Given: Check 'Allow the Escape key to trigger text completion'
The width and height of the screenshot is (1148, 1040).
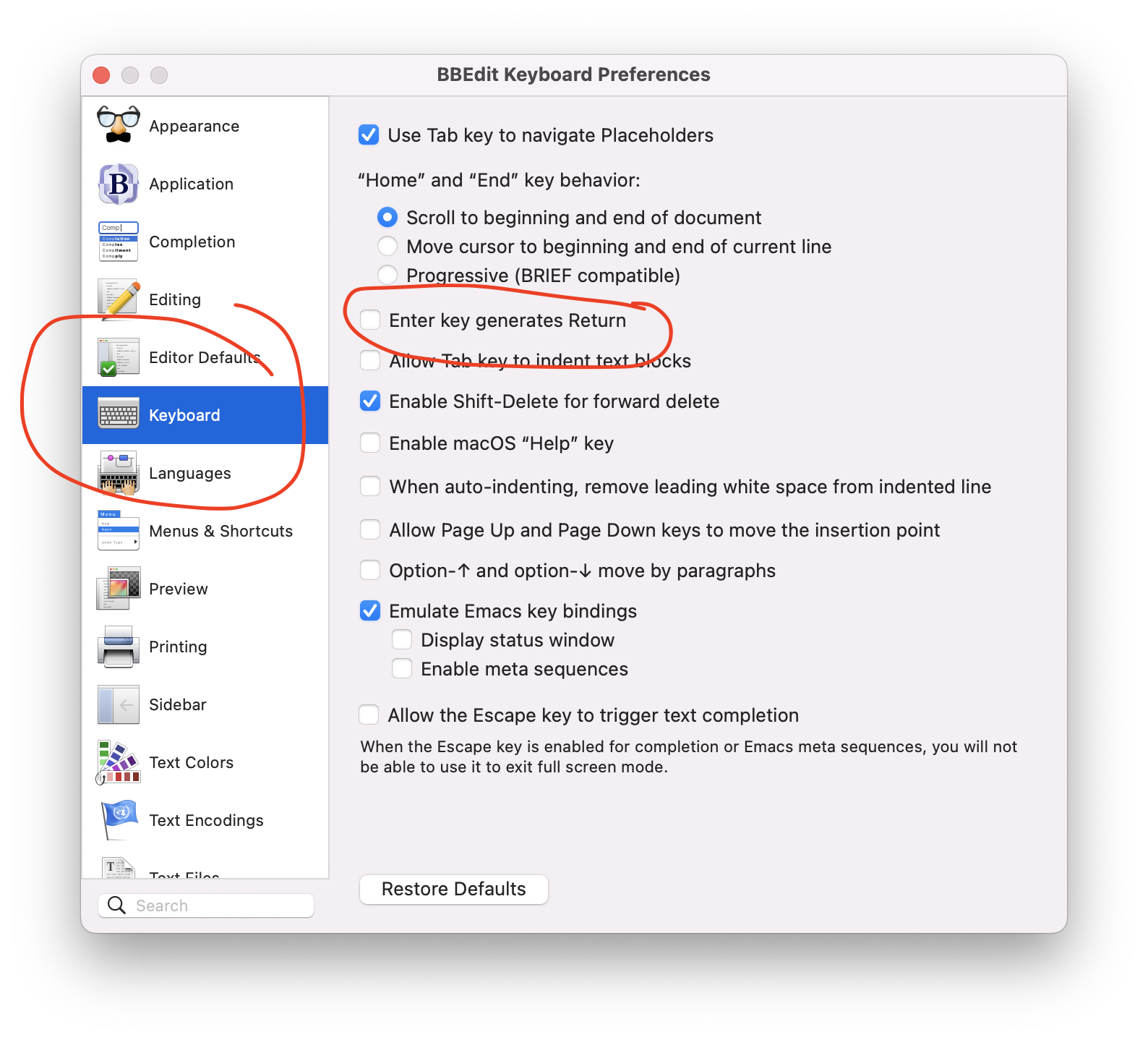Looking at the screenshot, I should 369,715.
